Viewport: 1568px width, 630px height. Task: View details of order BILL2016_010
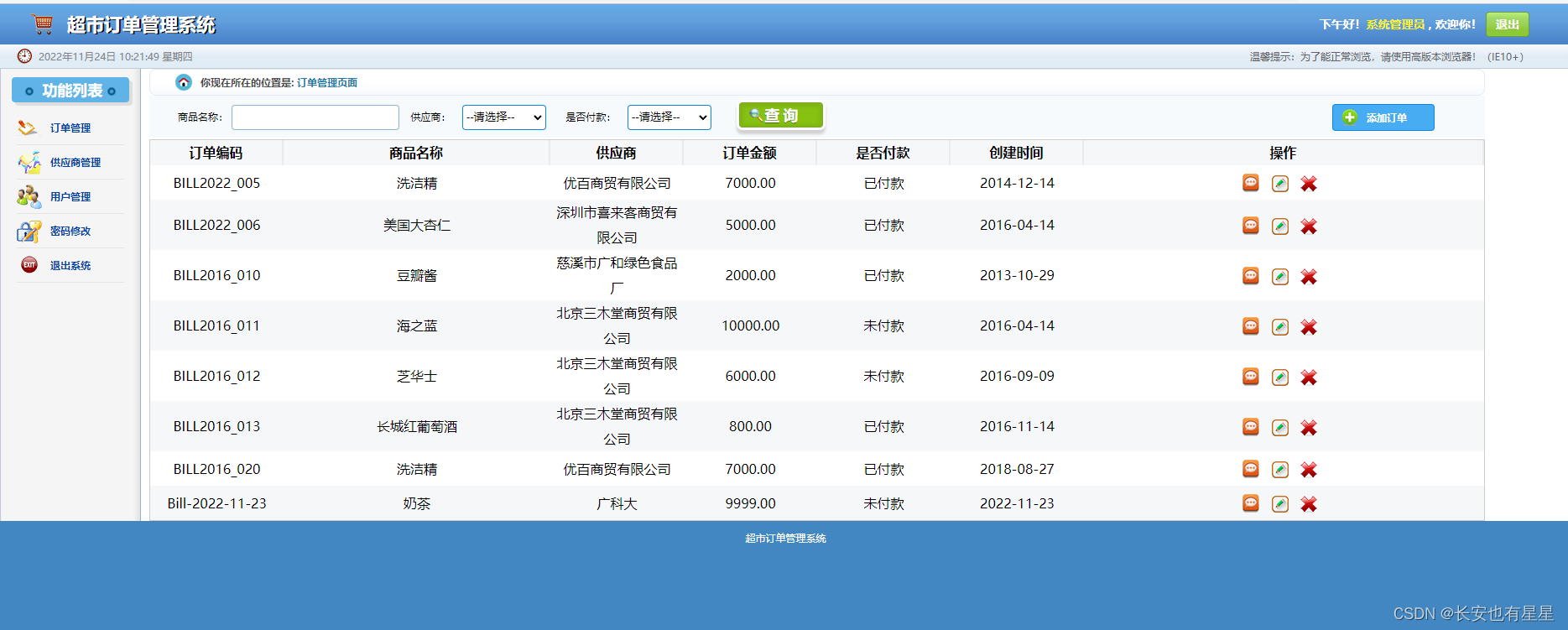(x=1250, y=275)
